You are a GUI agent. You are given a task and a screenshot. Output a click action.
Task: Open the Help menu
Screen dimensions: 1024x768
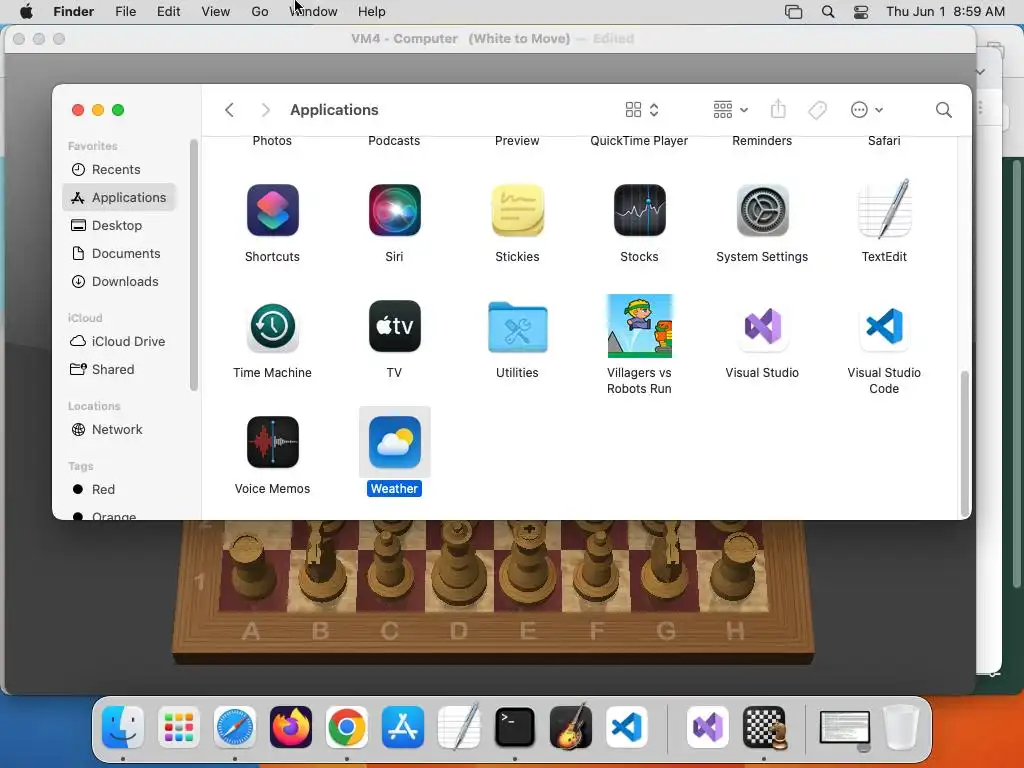coord(372,12)
